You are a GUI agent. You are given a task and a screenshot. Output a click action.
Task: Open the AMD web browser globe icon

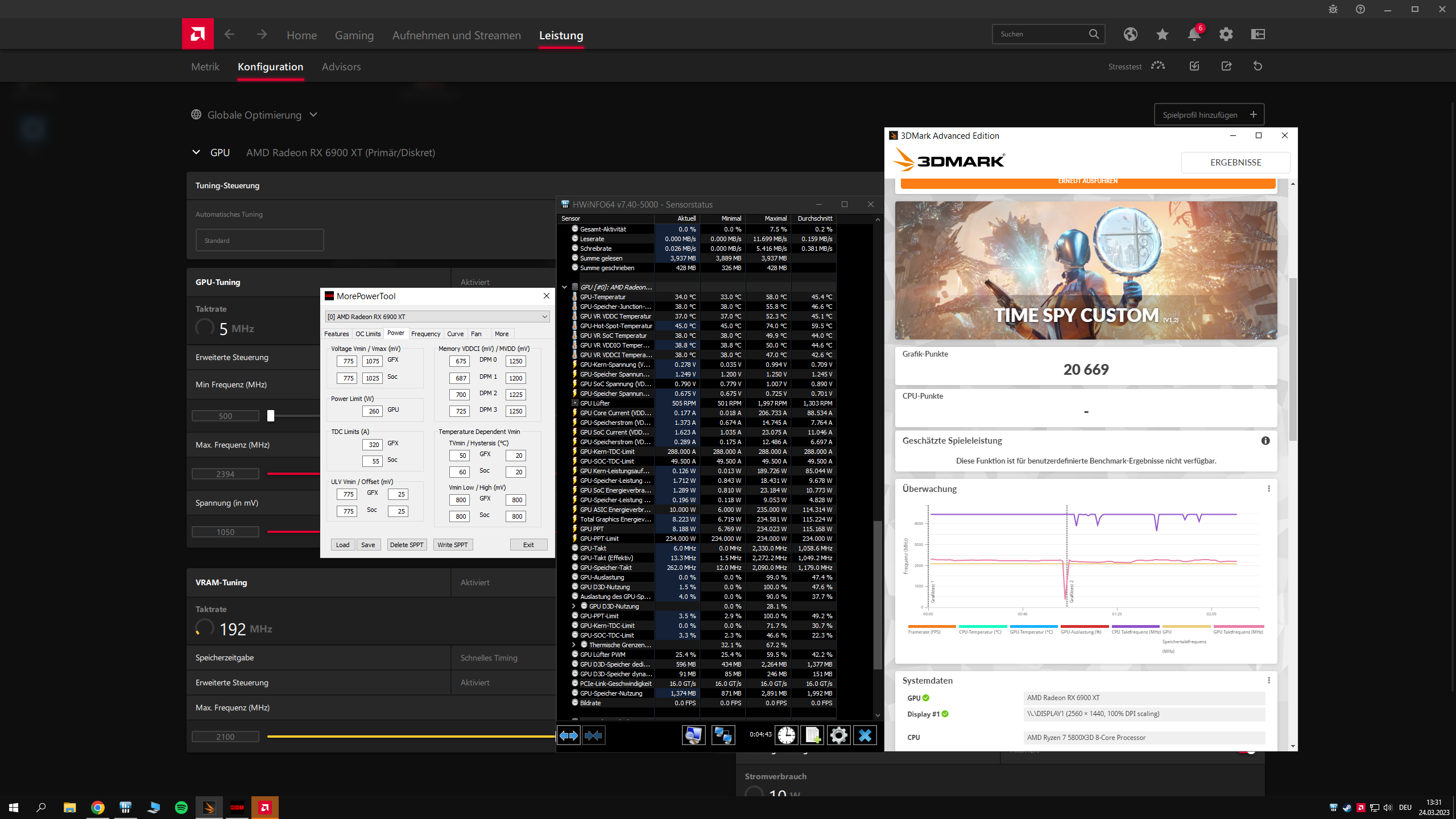point(1130,34)
